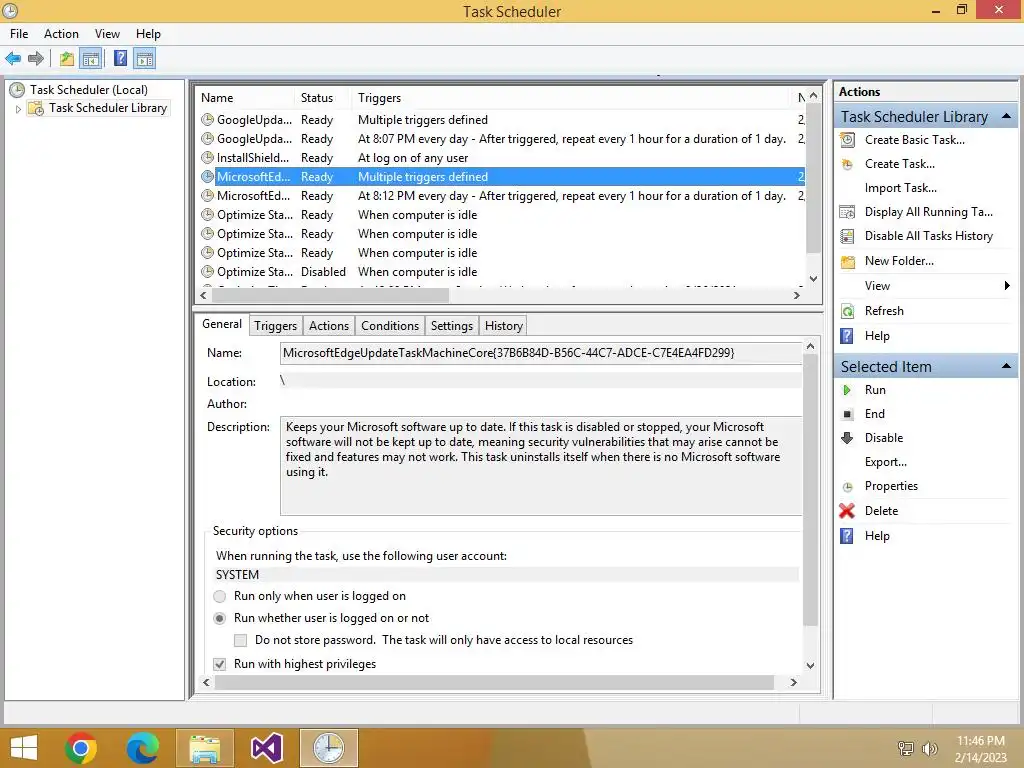The image size is (1024, 768).
Task: Click Create Task... link
Action: (x=899, y=164)
